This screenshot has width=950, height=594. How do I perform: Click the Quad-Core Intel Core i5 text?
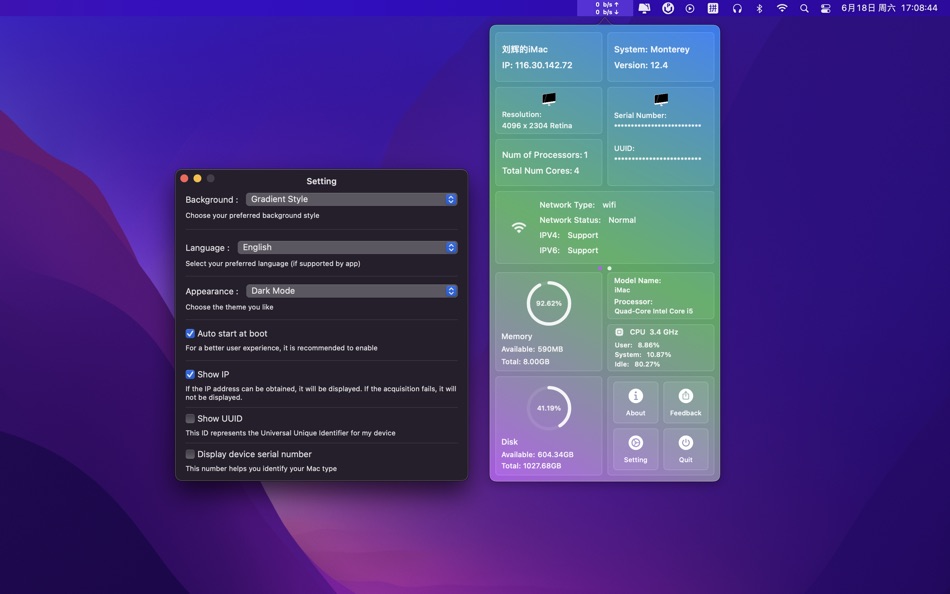(x=654, y=312)
